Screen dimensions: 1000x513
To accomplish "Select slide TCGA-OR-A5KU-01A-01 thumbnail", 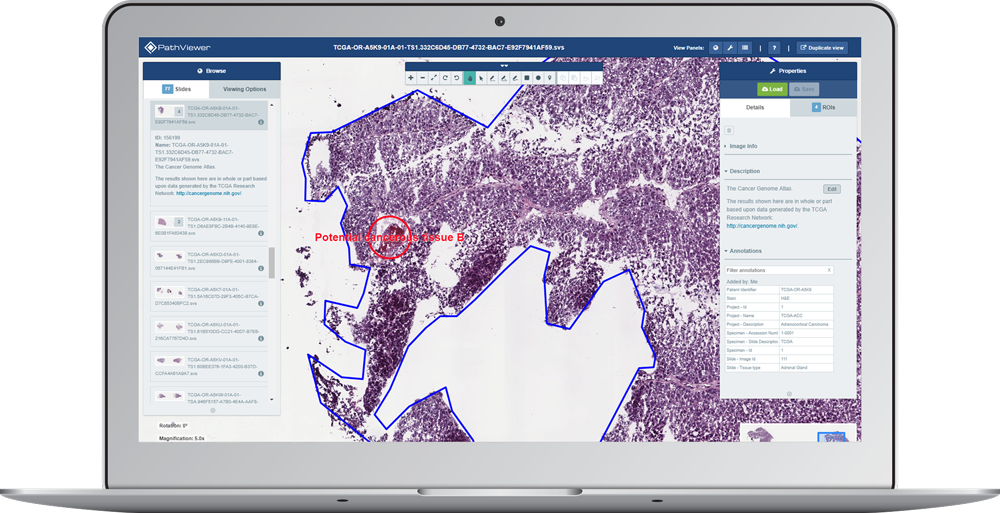I will pyautogui.click(x=169, y=326).
